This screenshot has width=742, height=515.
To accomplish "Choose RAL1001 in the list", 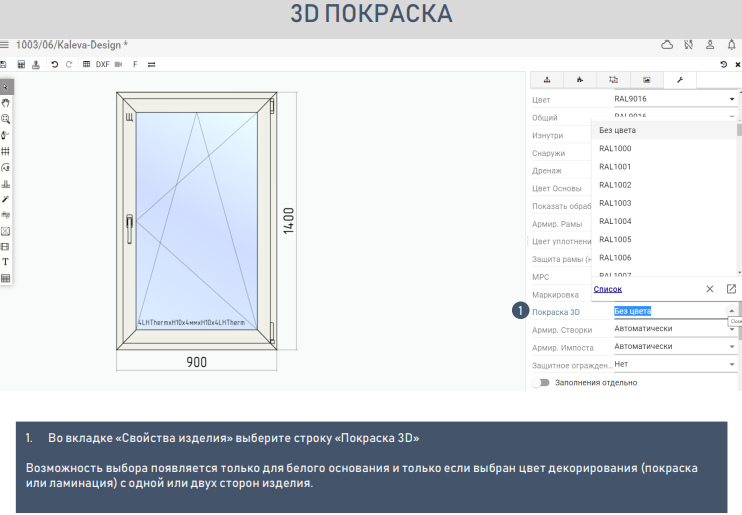I will click(x=664, y=167).
